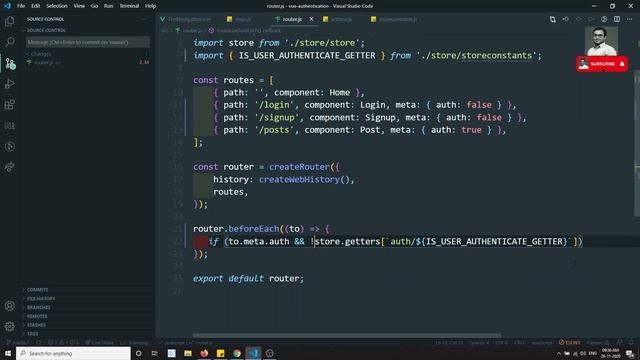Viewport: 640px width, 360px height.
Task: Open the Explorer view in the activity bar
Action: [9, 21]
